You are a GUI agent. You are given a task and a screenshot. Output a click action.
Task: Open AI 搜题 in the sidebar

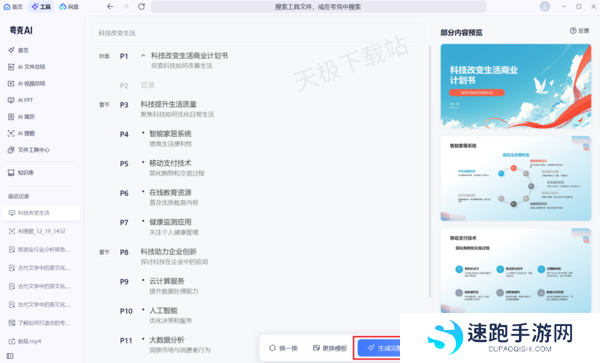(x=21, y=133)
